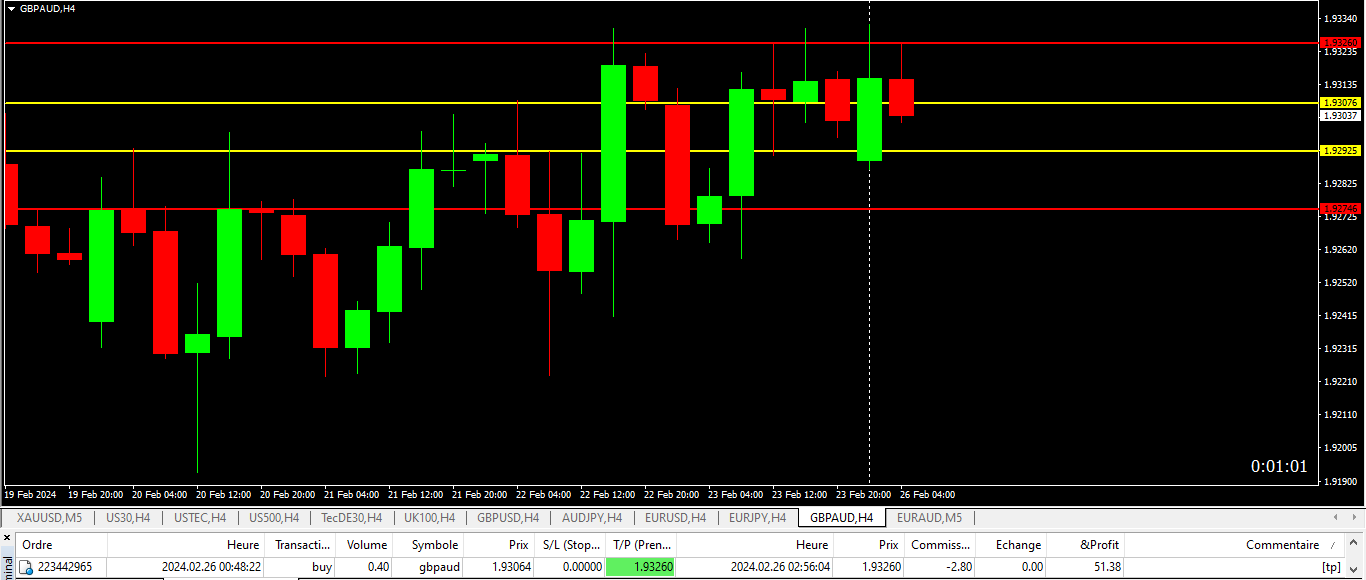
Task: Click the GBPAUD,H4 chart dropdown triangle
Action: (x=11, y=8)
